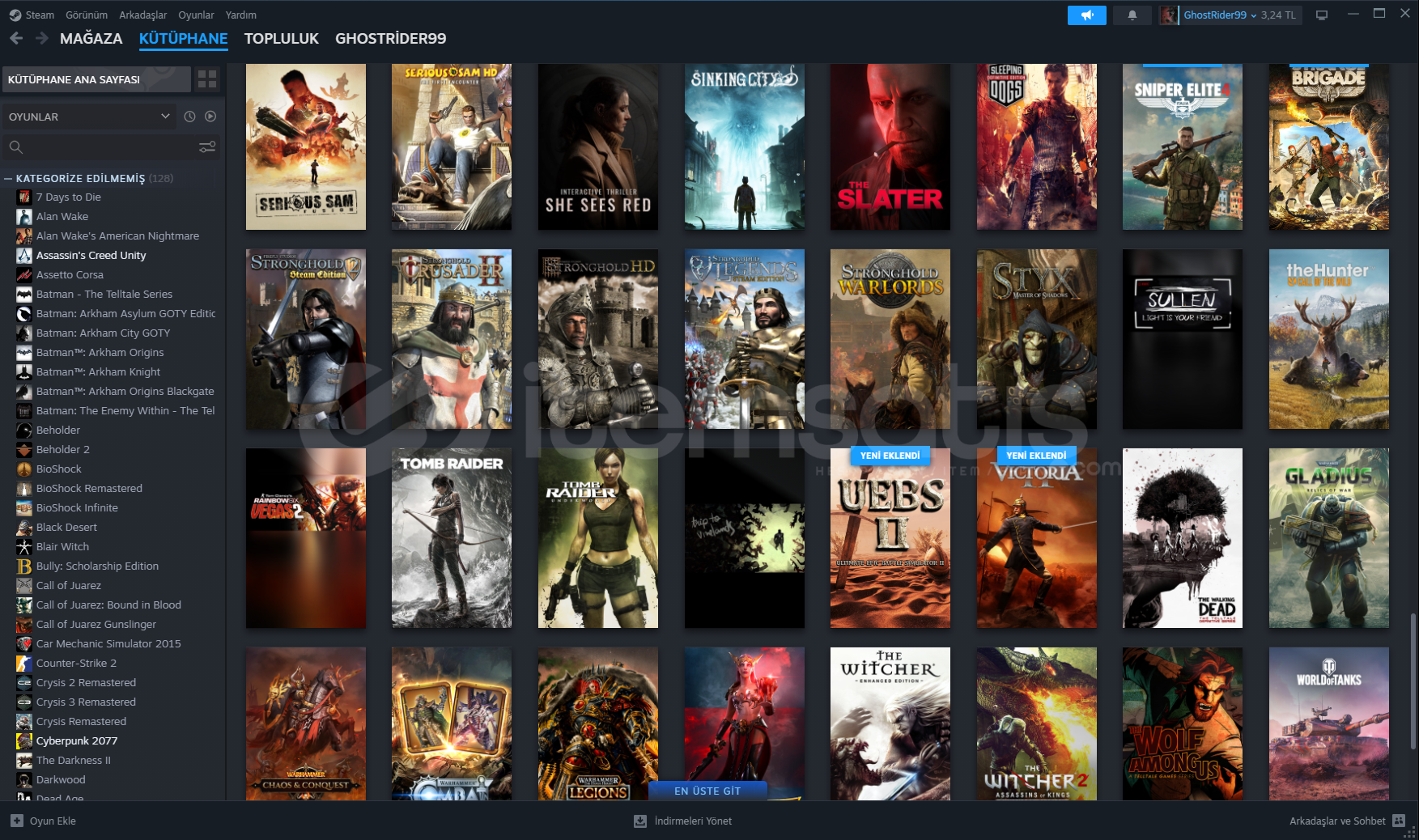The width and height of the screenshot is (1419, 840).
Task: Click the search magnifier icon
Action: pos(16,146)
